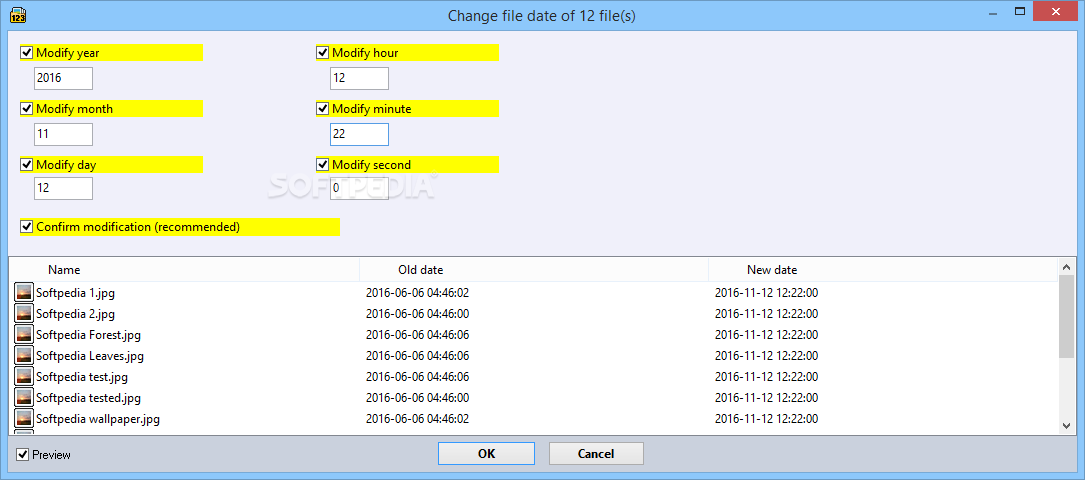Turn off the Preview checkbox
Screen dimensions: 1085x480
pos(23,454)
